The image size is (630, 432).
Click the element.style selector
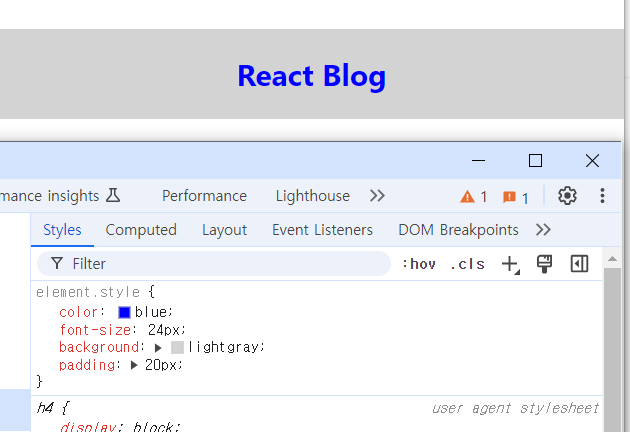[x=88, y=292]
